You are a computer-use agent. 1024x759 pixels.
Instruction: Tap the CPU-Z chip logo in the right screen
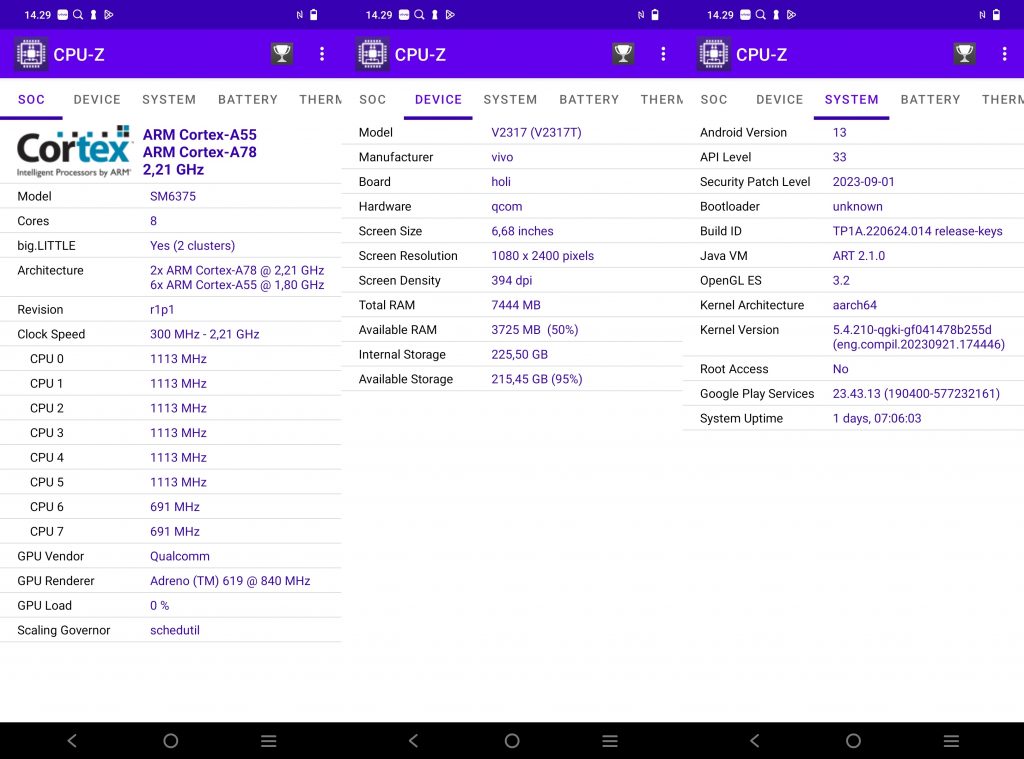pos(713,54)
